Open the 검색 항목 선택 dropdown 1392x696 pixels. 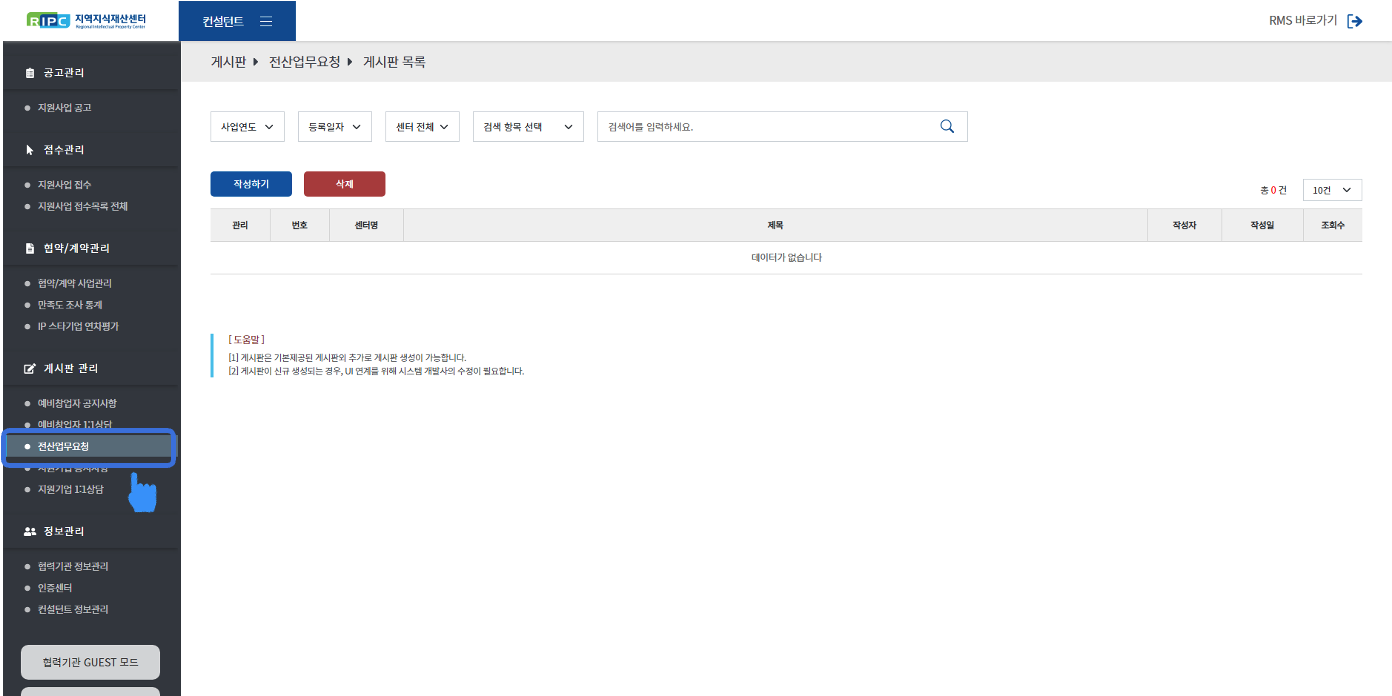pos(527,127)
